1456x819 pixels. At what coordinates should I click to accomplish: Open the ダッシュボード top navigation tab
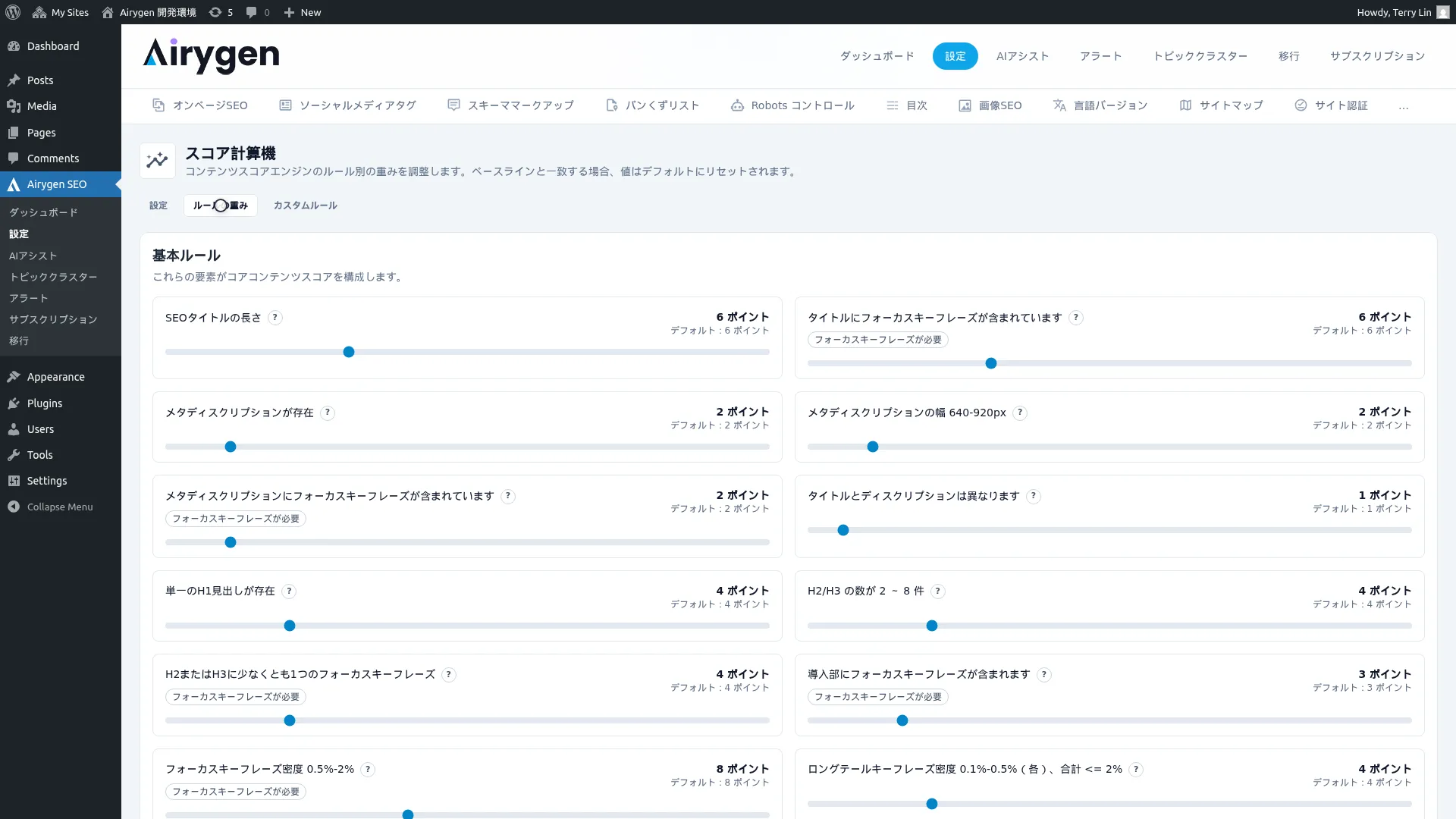877,56
